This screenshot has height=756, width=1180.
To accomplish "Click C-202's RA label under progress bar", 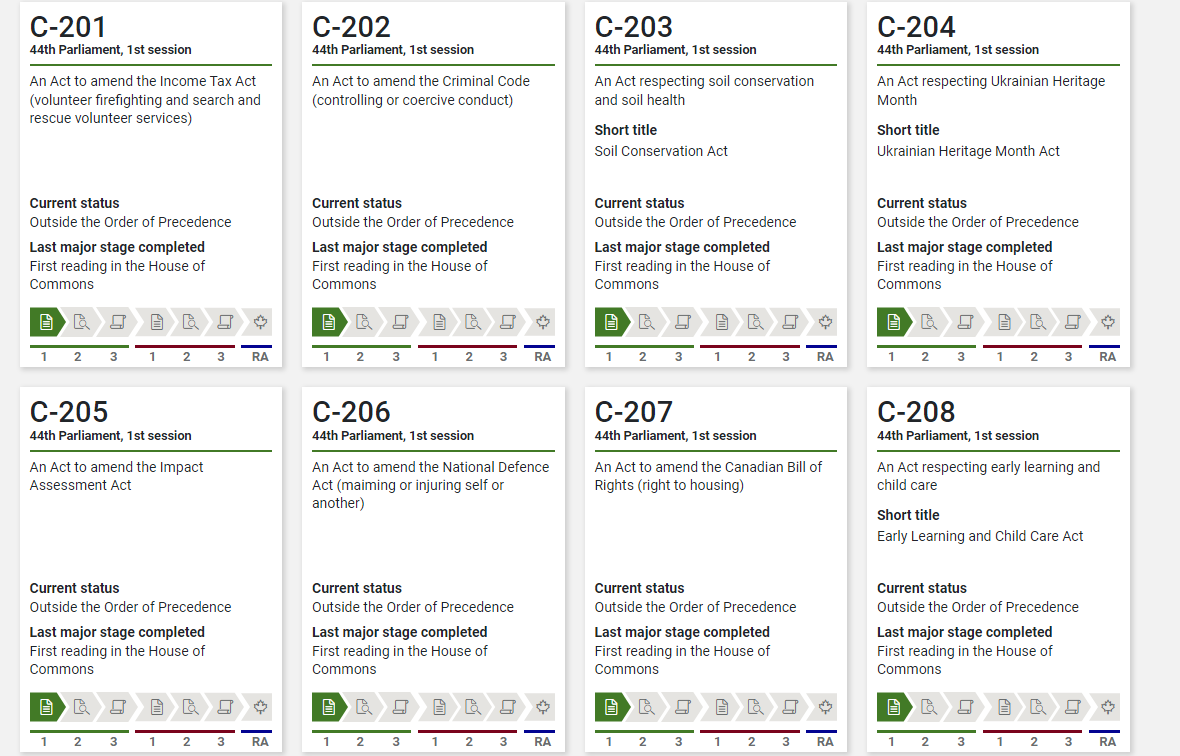I will [543, 357].
